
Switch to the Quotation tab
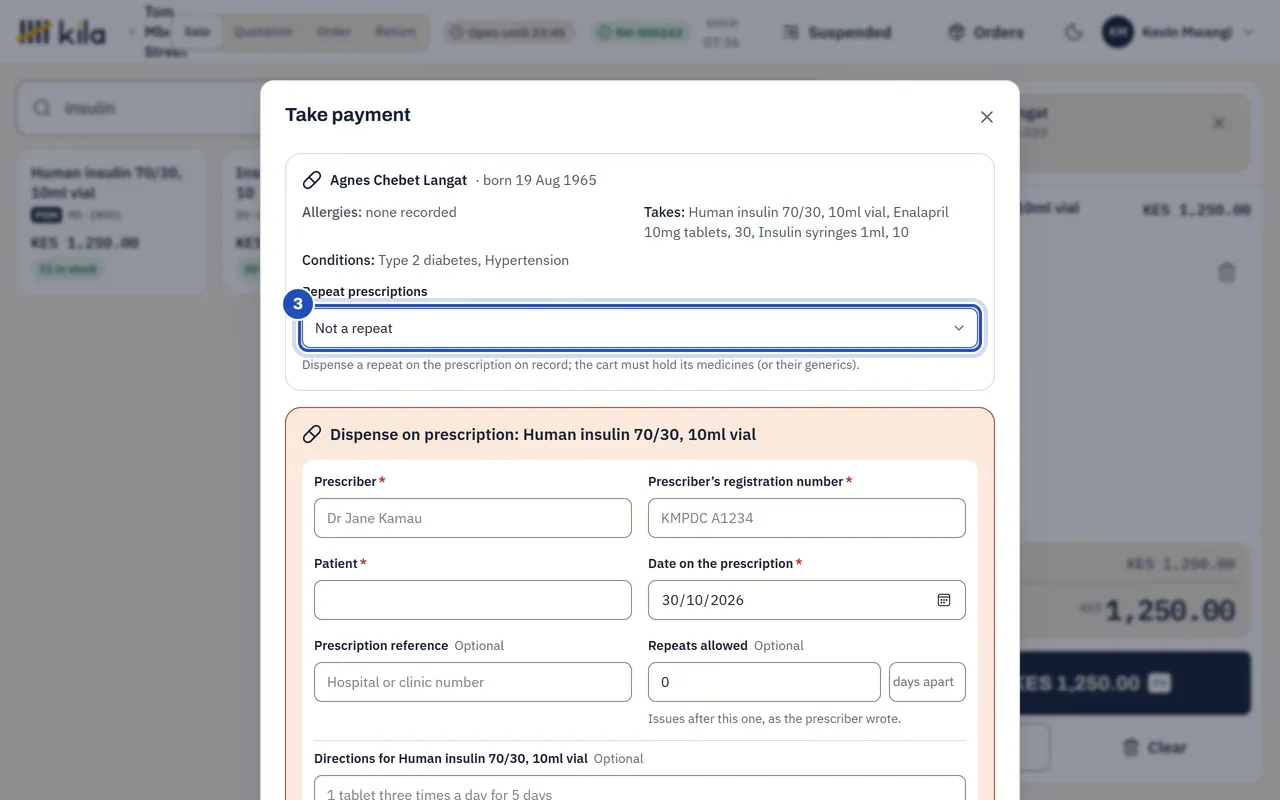[263, 32]
